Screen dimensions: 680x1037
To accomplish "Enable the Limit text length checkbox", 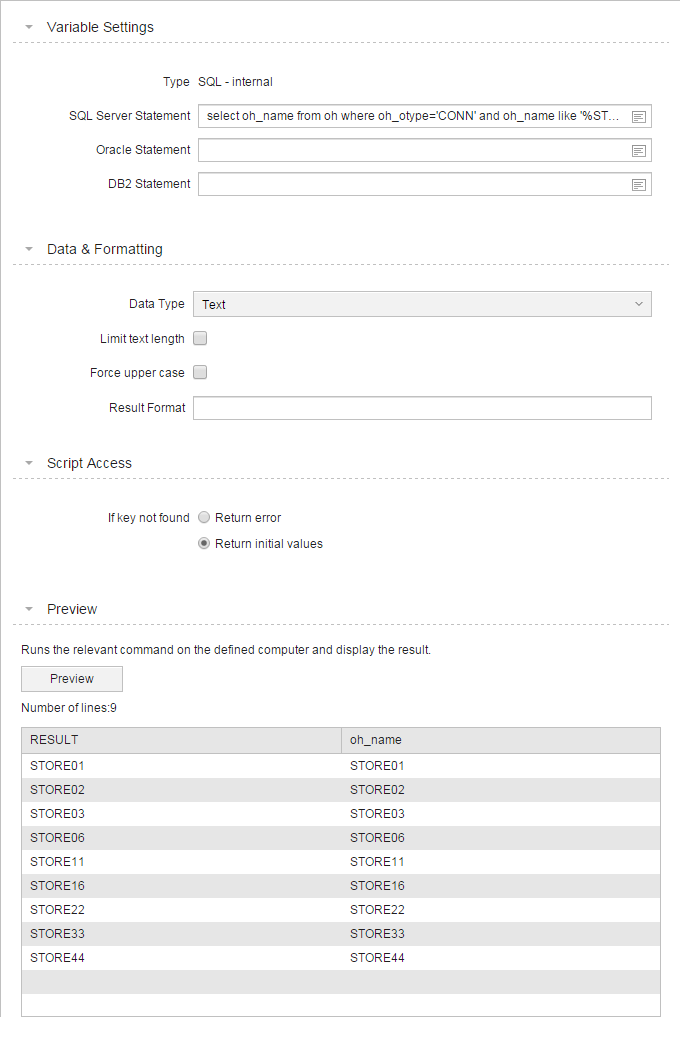I will coord(199,338).
